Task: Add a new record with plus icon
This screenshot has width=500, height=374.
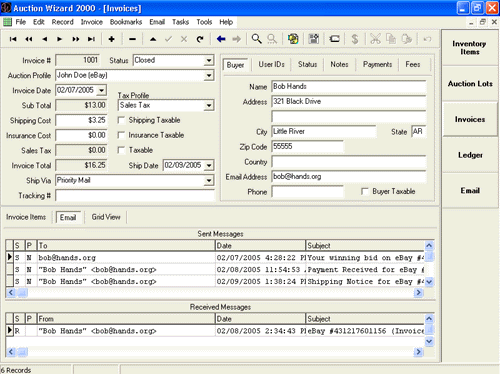Action: click(x=112, y=39)
